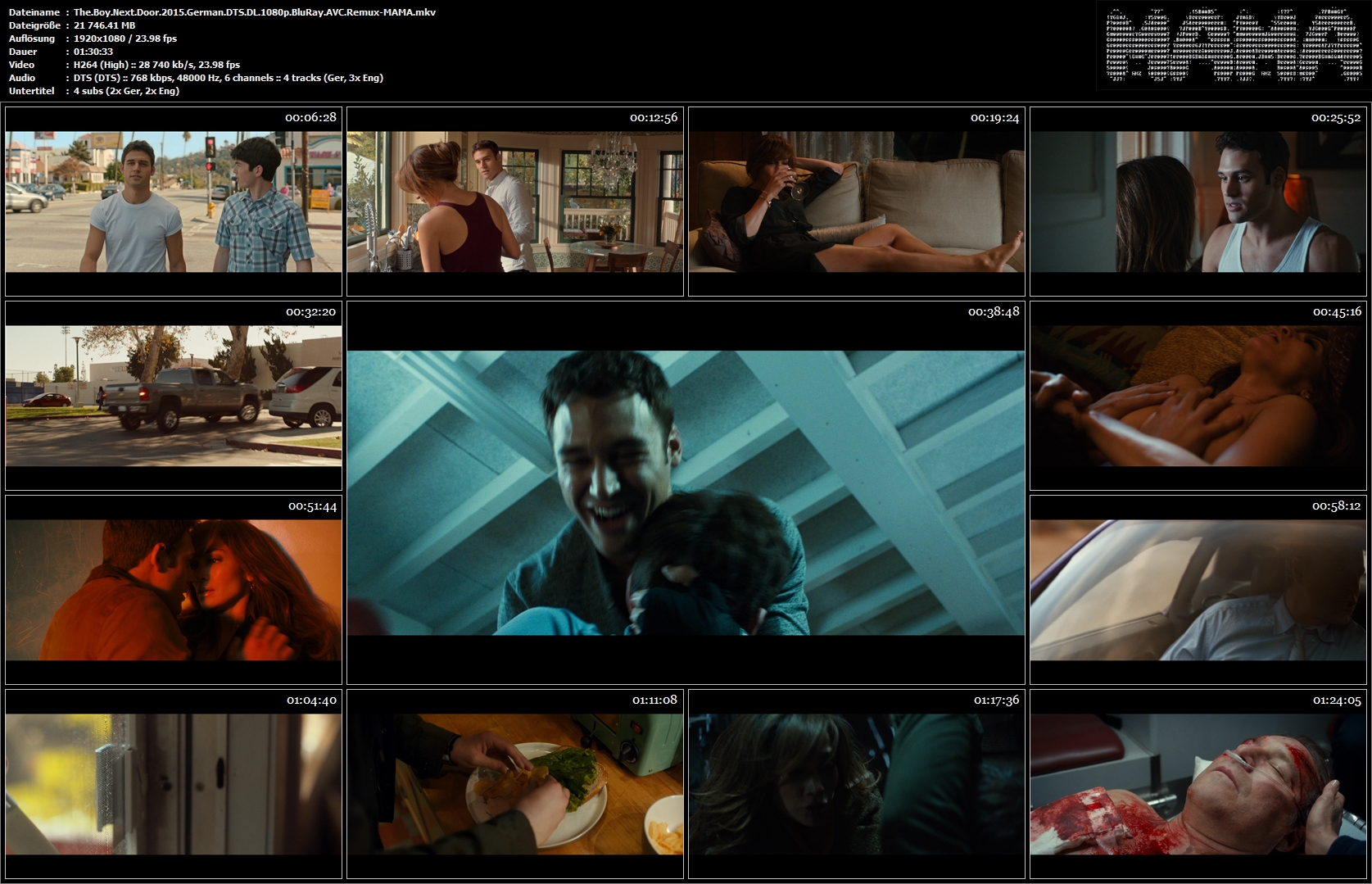The width and height of the screenshot is (1372, 884).
Task: Select the orange-lit thumbnail at 00:51:44
Action: (174, 590)
